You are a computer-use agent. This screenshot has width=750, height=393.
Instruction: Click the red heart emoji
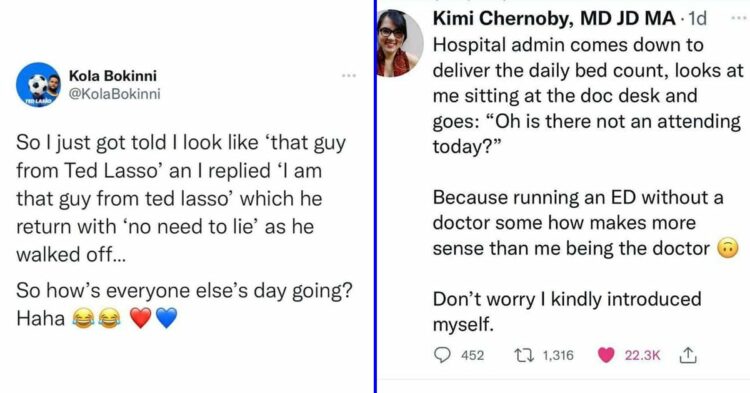tap(141, 318)
